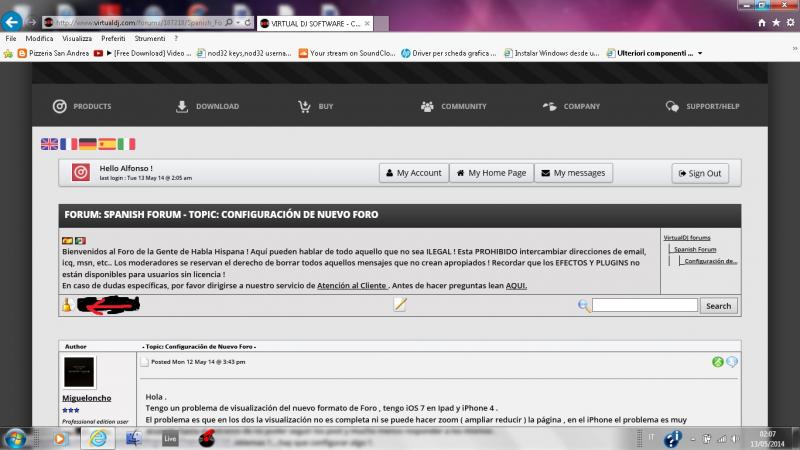Click the red VirtualDJ logo icon
The image size is (800, 450).
click(81, 172)
